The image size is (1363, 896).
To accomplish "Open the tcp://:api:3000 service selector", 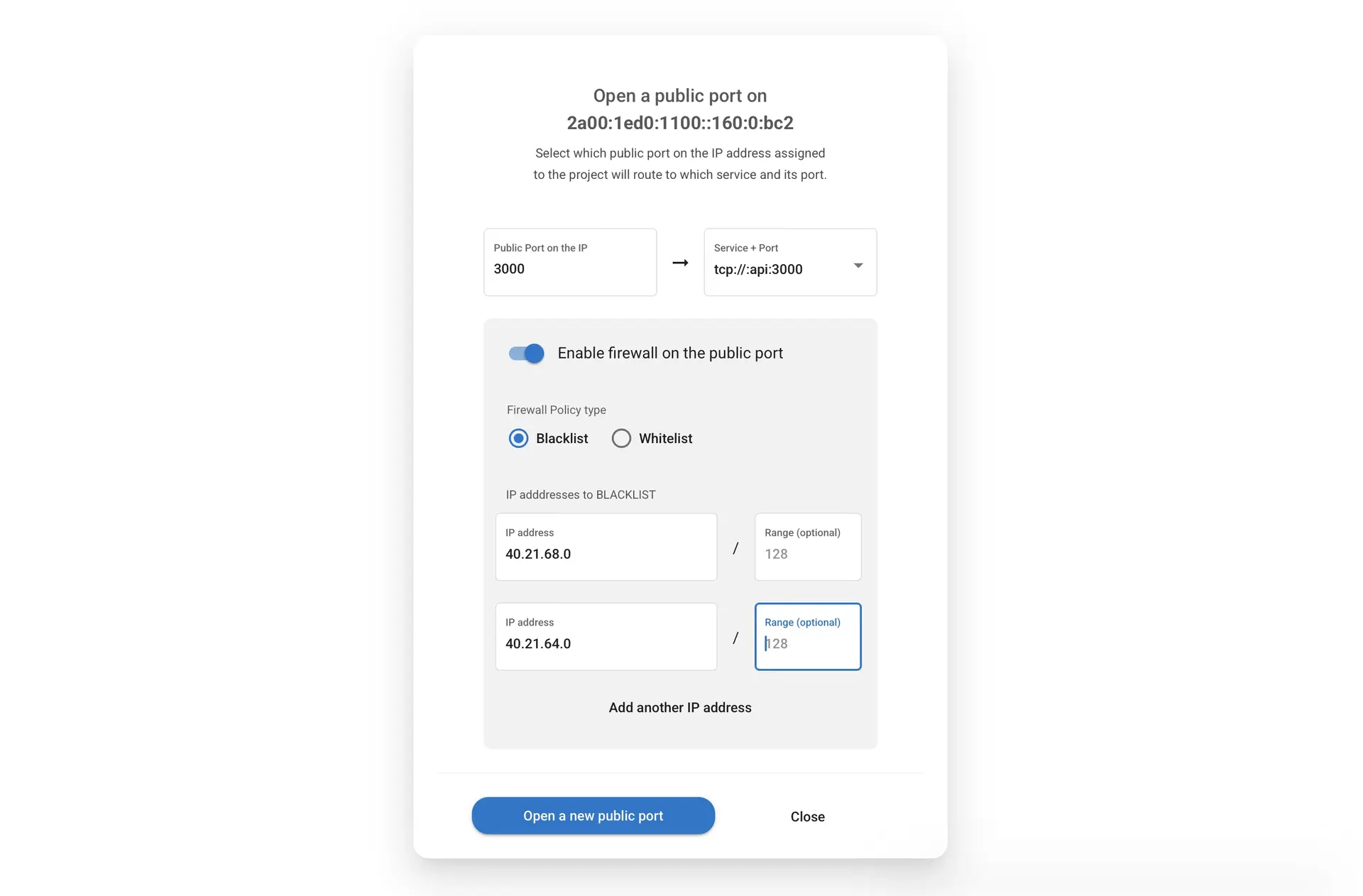I will (857, 264).
